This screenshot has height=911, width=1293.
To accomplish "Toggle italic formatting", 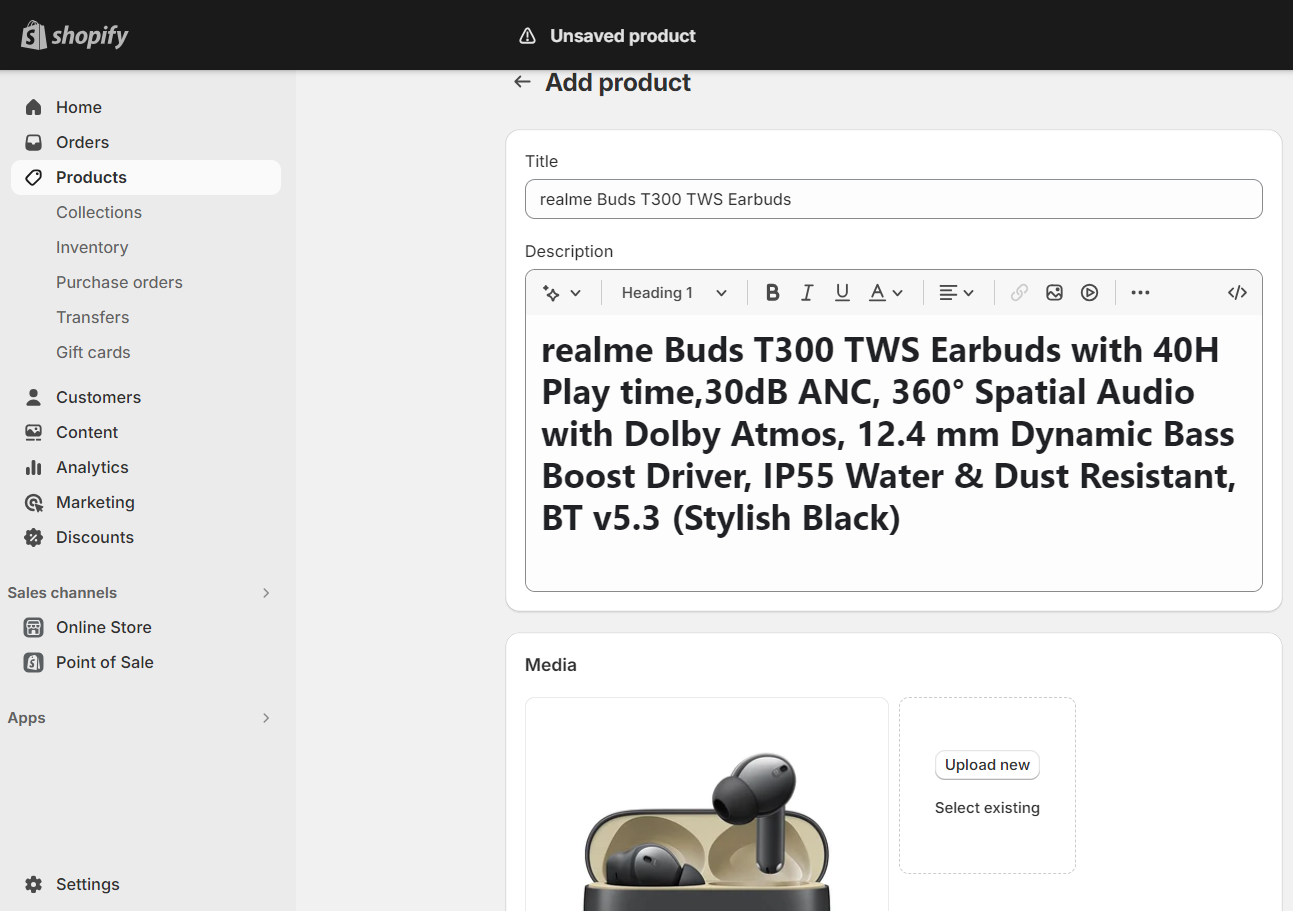I will 807,293.
